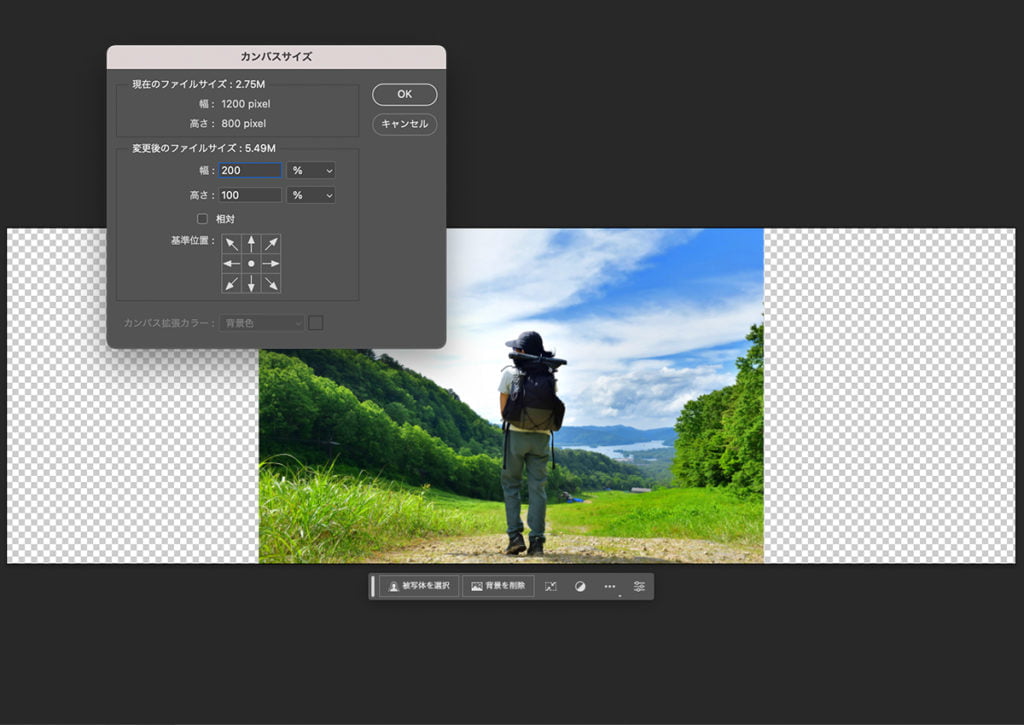The height and width of the screenshot is (725, 1024).
Task: Choose the middle-left anchor arrow
Action: point(231,264)
